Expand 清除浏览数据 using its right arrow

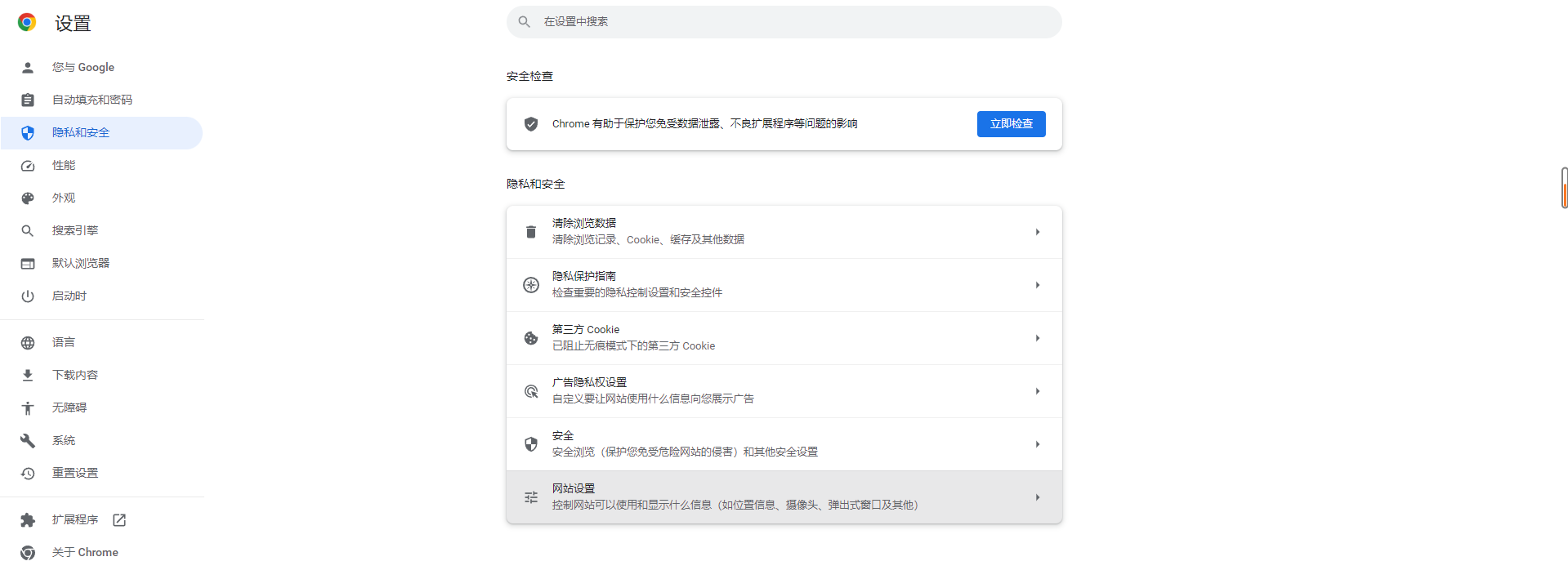(1037, 232)
